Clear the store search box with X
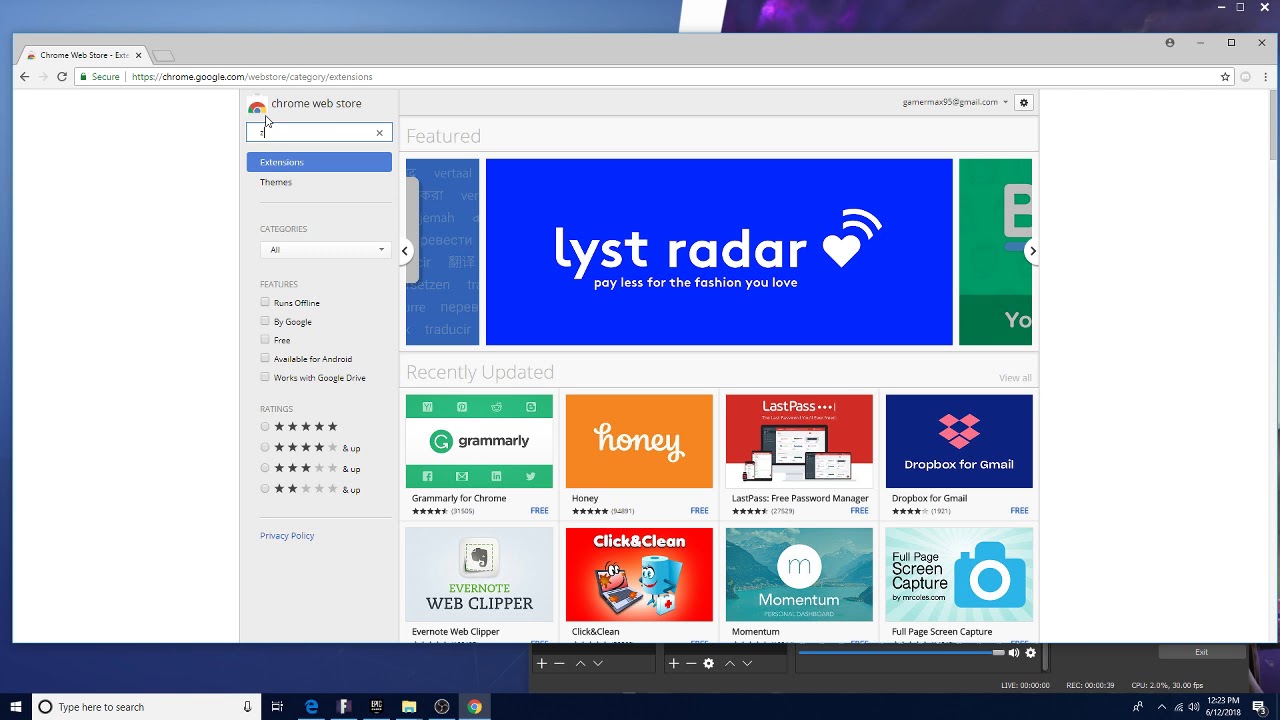Screen dimensions: 1280x720 [379, 133]
